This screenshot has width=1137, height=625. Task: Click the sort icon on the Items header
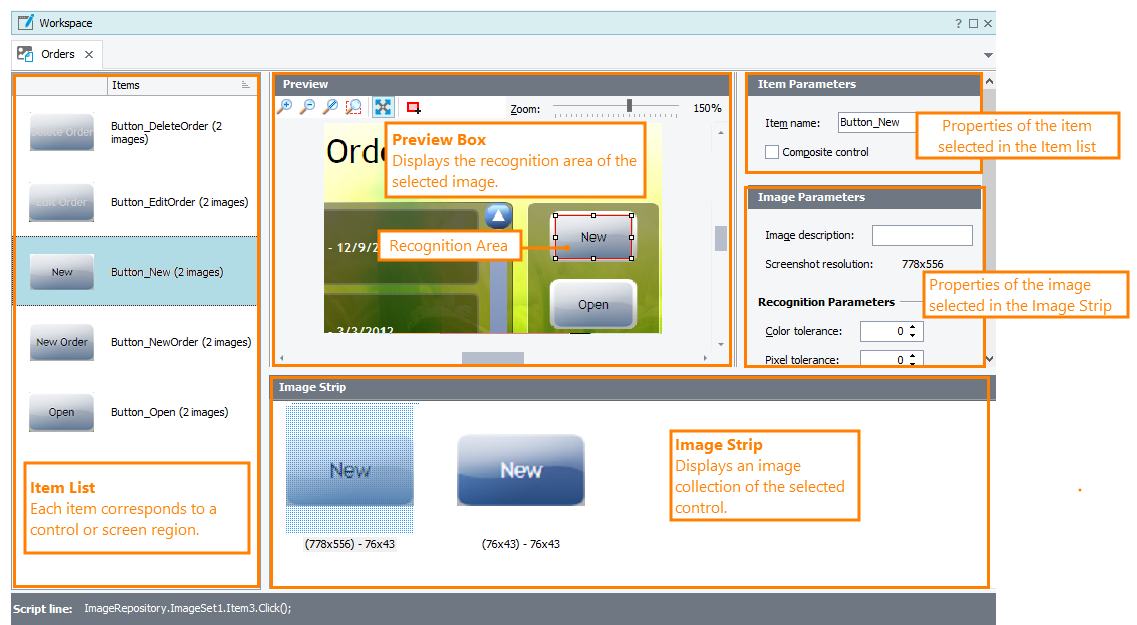pyautogui.click(x=248, y=85)
